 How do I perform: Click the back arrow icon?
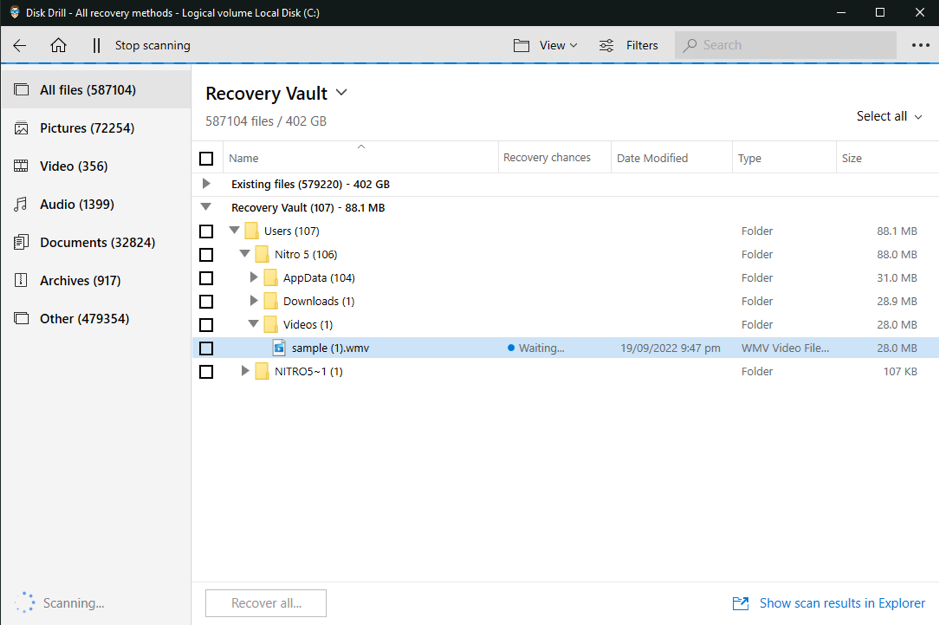pos(20,45)
